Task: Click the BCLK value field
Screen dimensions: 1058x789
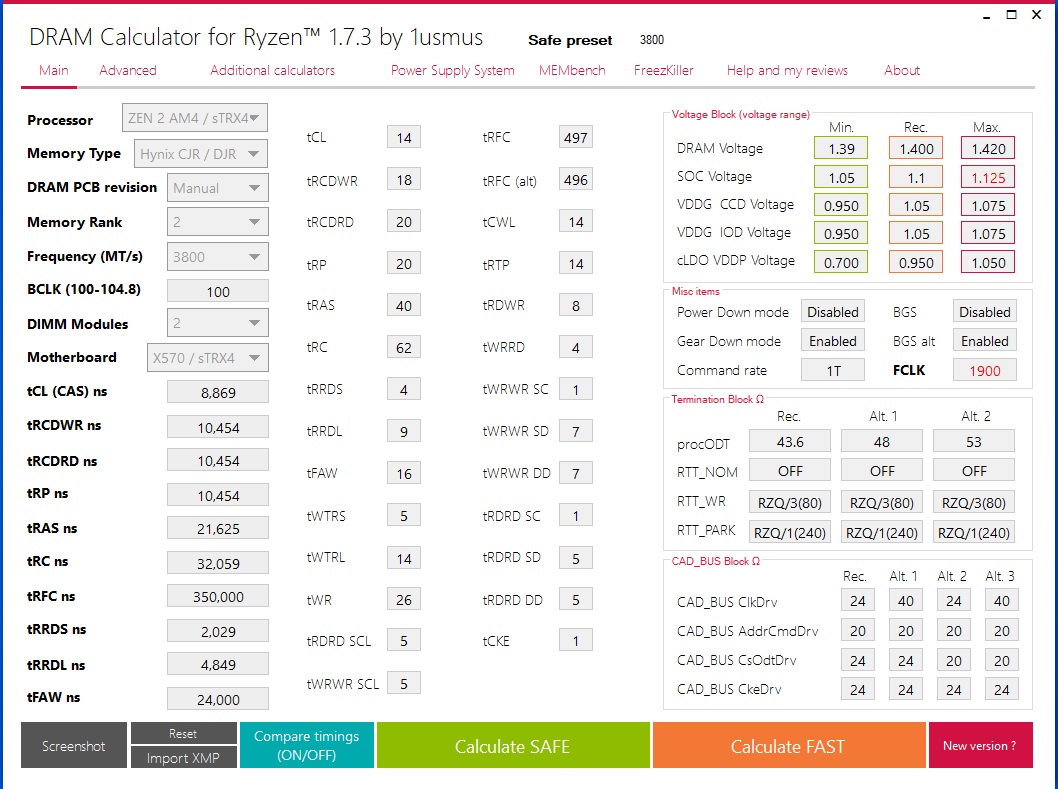Action: tap(217, 292)
